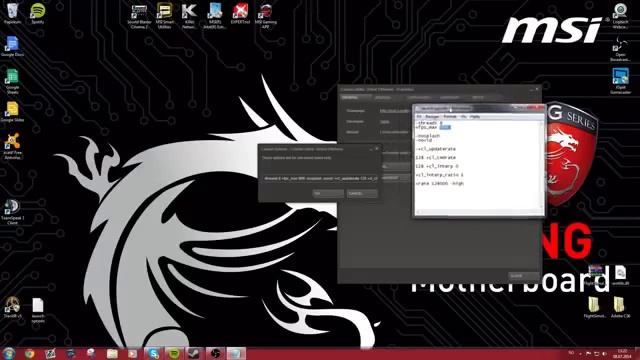Open the Killer Network desktop shortcut
Viewport: 640px width, 360px height.
pyautogui.click(x=189, y=16)
